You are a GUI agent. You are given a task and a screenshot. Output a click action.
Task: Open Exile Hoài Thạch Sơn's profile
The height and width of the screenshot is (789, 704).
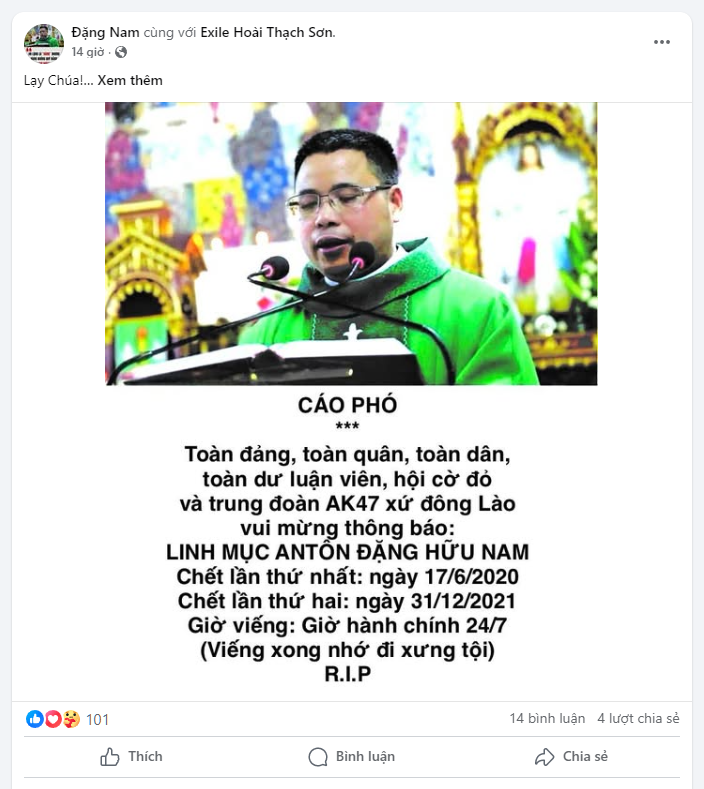click(x=267, y=32)
